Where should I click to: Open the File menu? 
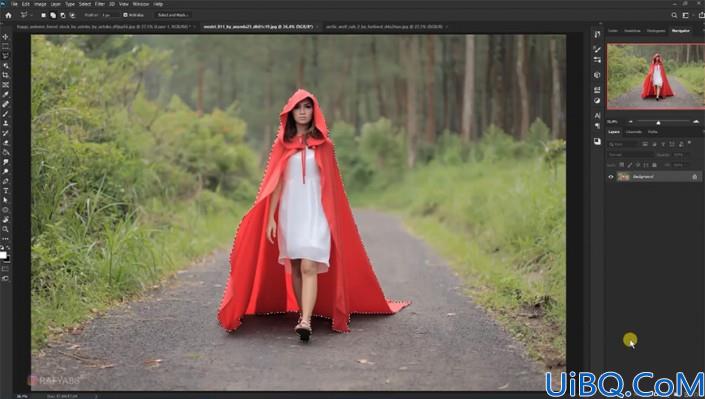[15, 4]
